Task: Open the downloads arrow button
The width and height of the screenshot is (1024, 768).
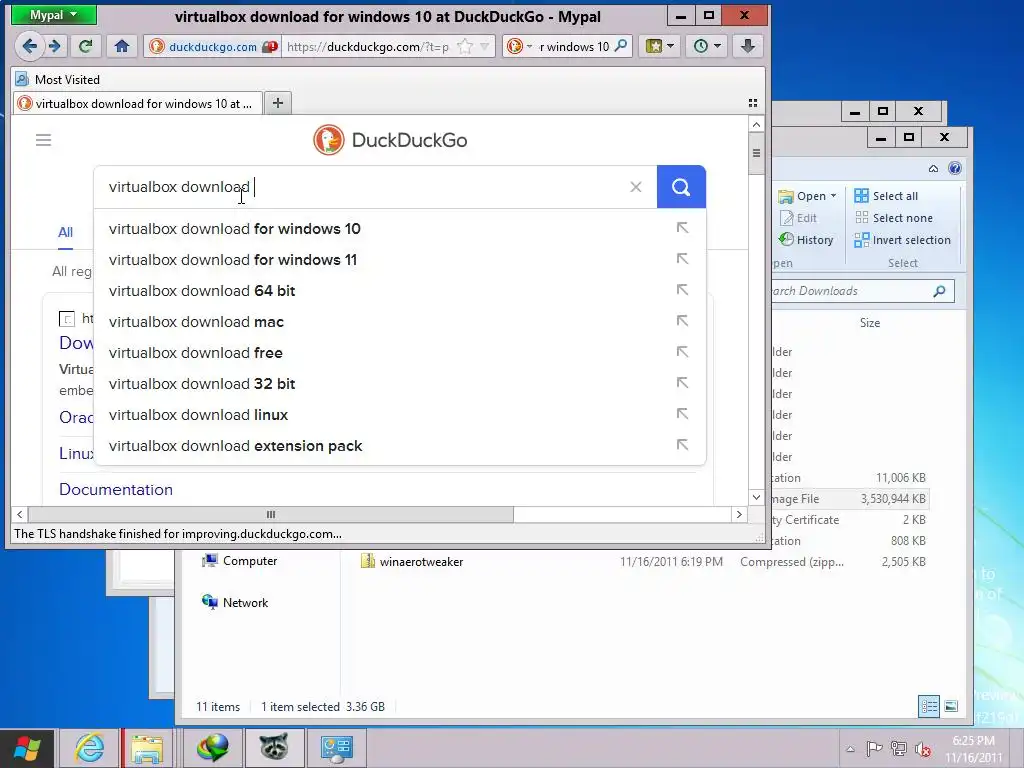Action: pyautogui.click(x=748, y=46)
